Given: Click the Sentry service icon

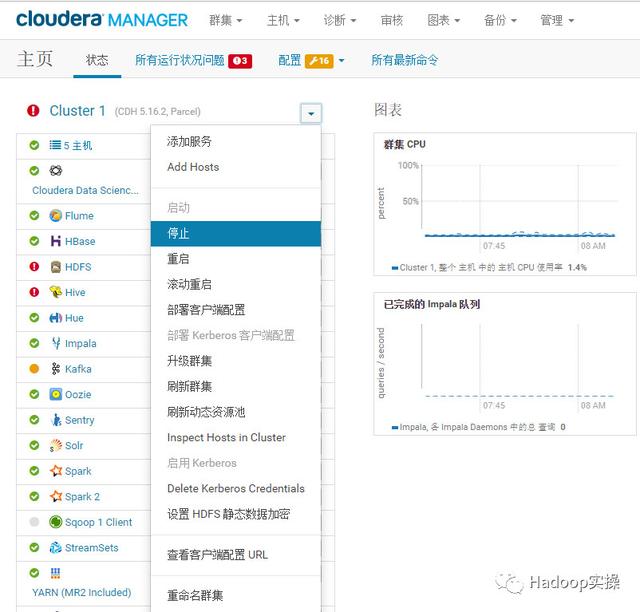Looking at the screenshot, I should (56, 420).
